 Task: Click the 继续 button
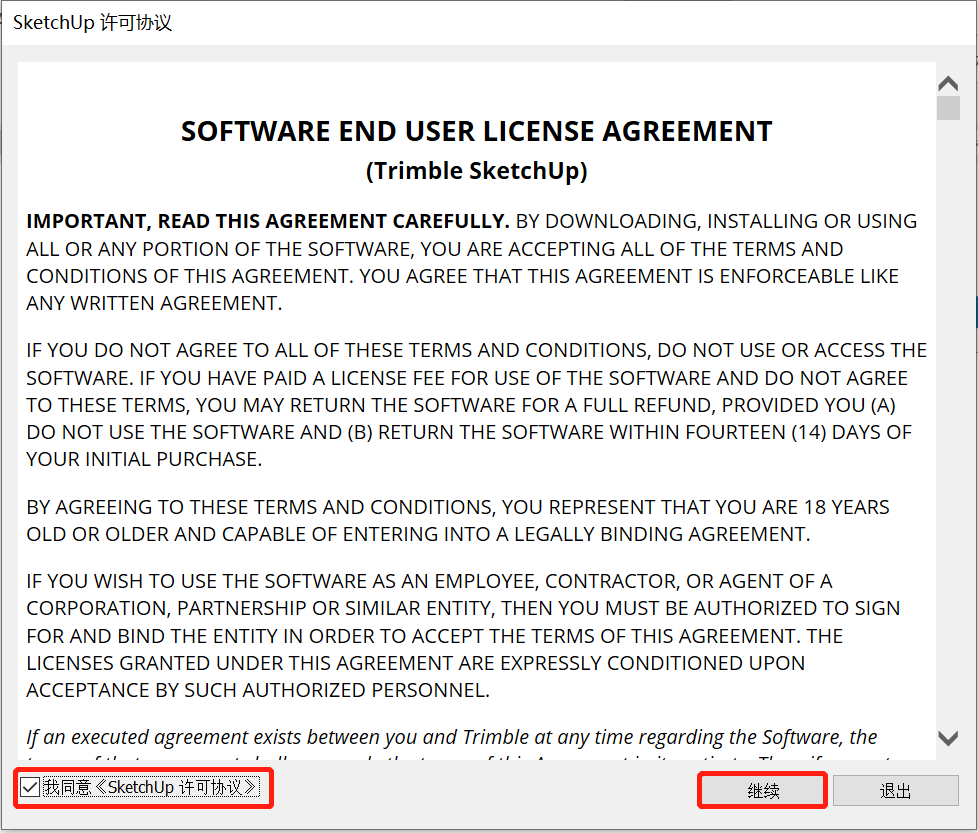point(763,791)
